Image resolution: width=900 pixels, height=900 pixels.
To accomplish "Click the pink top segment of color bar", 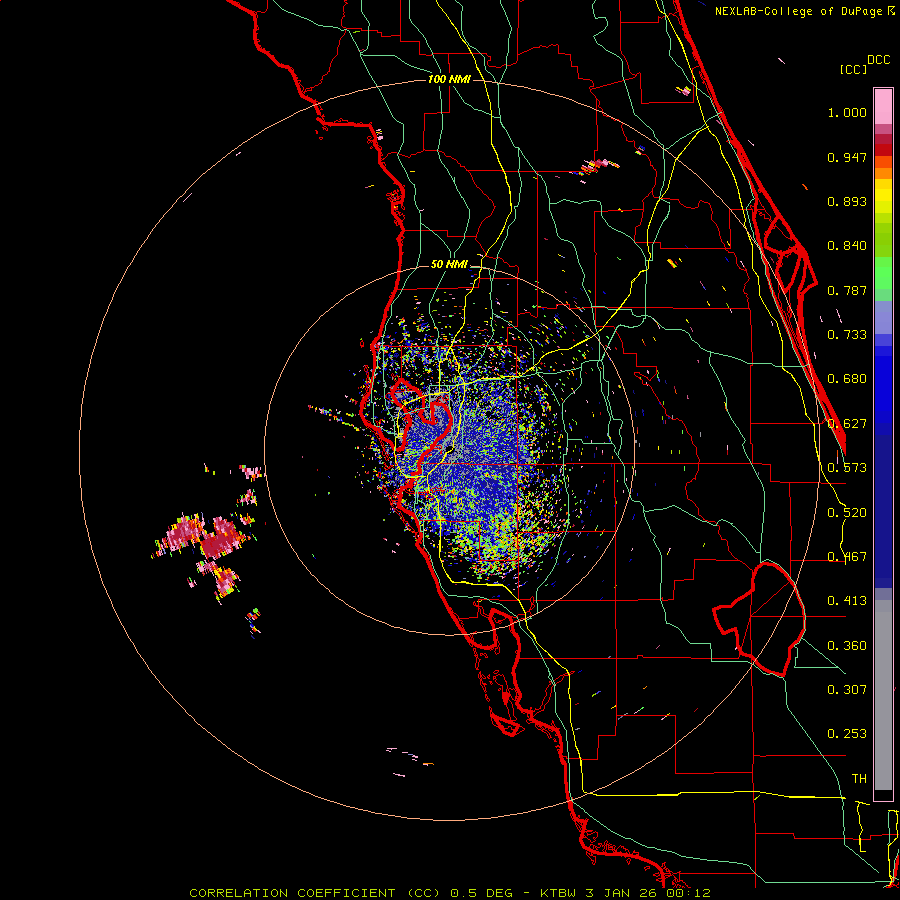I will pos(883,106).
